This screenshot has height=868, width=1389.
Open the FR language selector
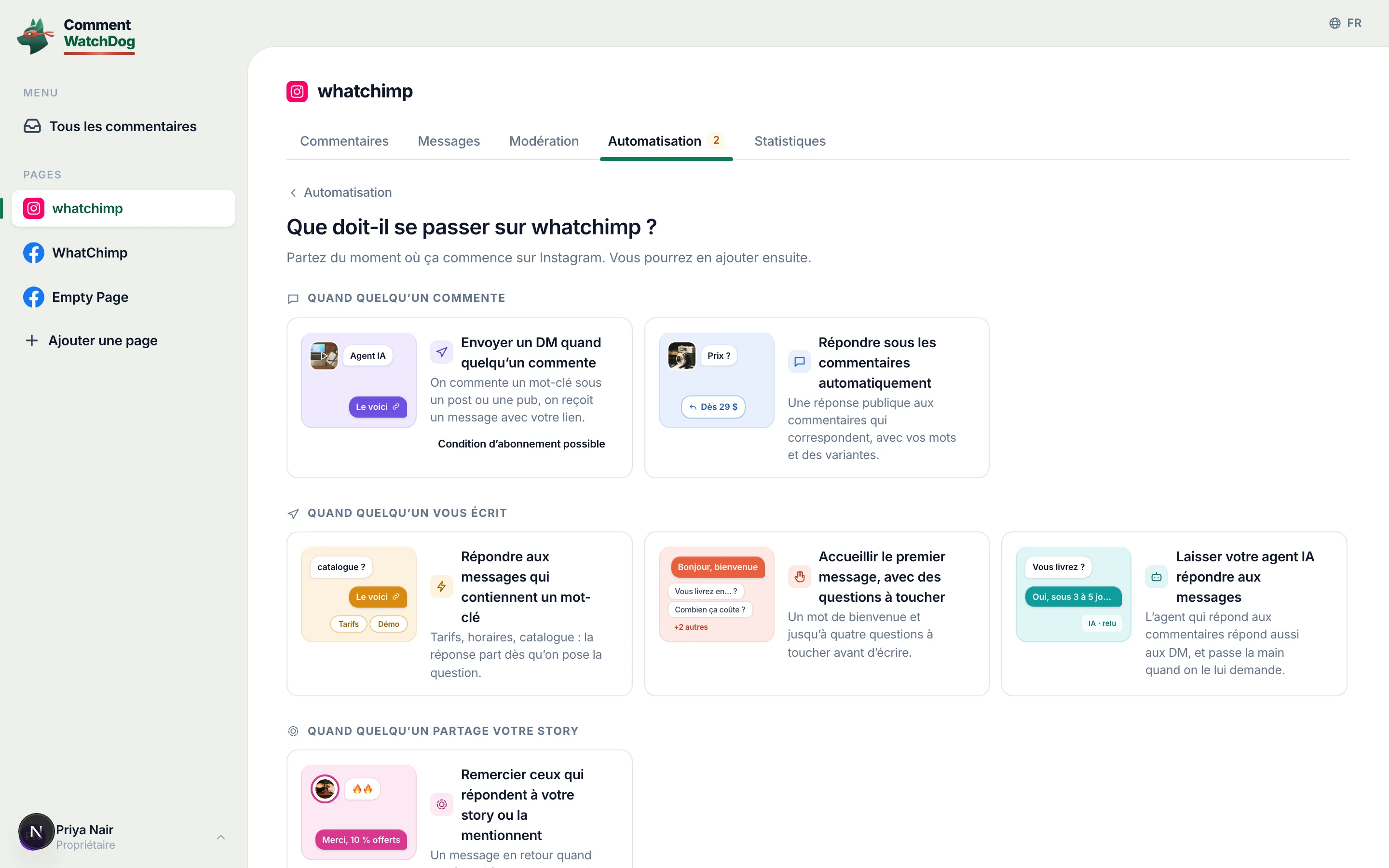pyautogui.click(x=1346, y=23)
